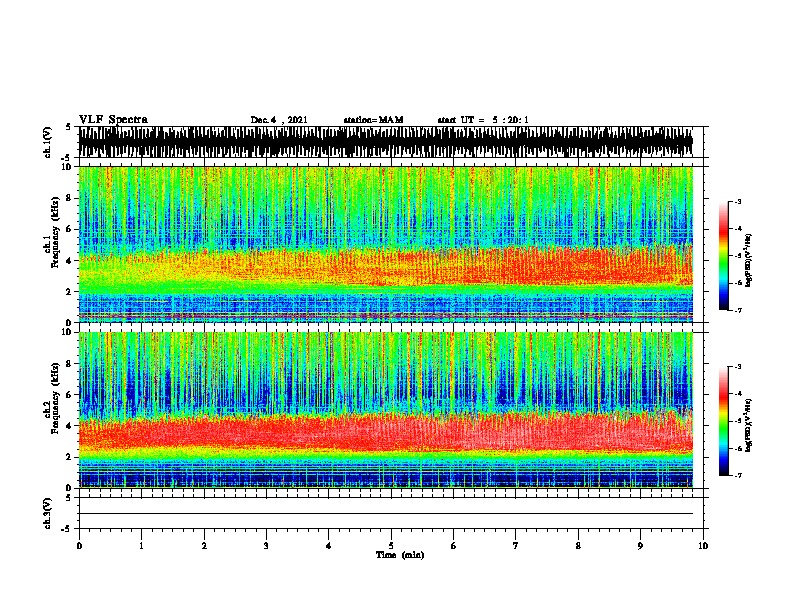Click the ch.1 color bar '-3' label

738,201
